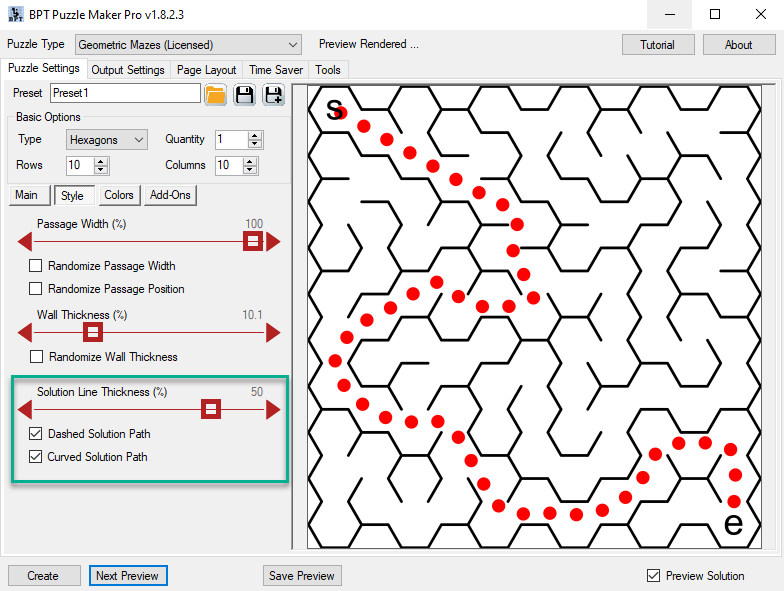Click left arrow of Passage Width slider

coord(26,242)
